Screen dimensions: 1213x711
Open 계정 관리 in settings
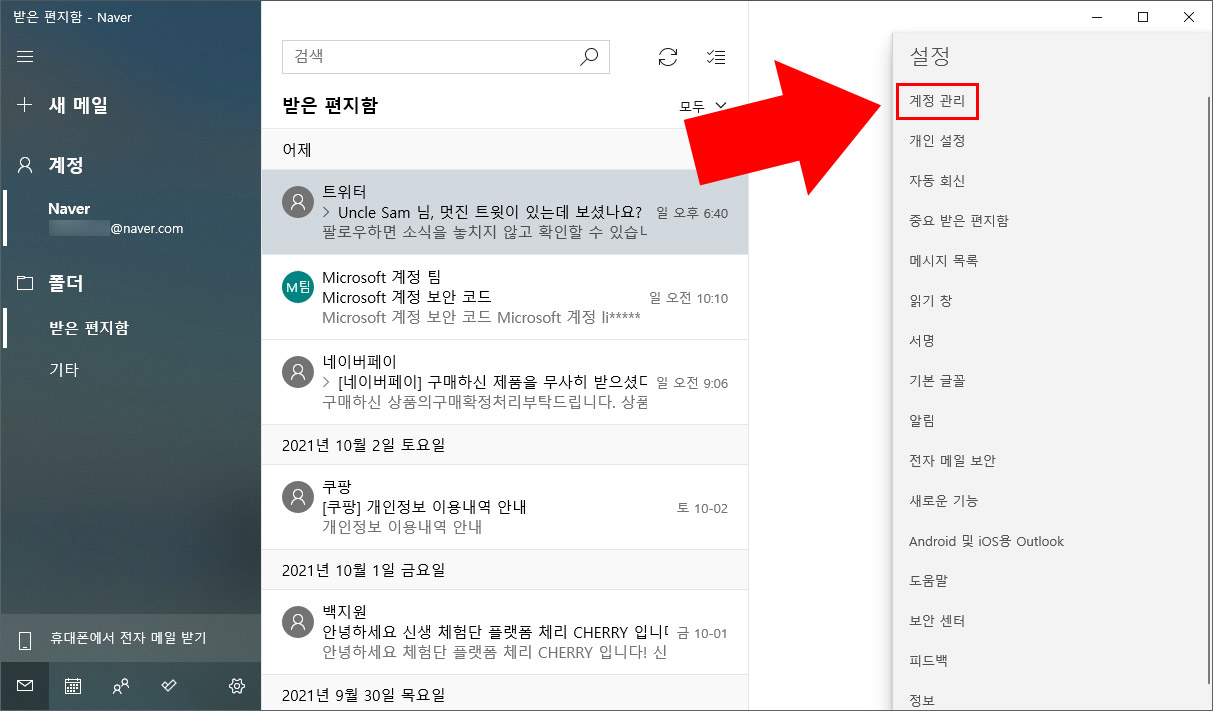point(936,101)
